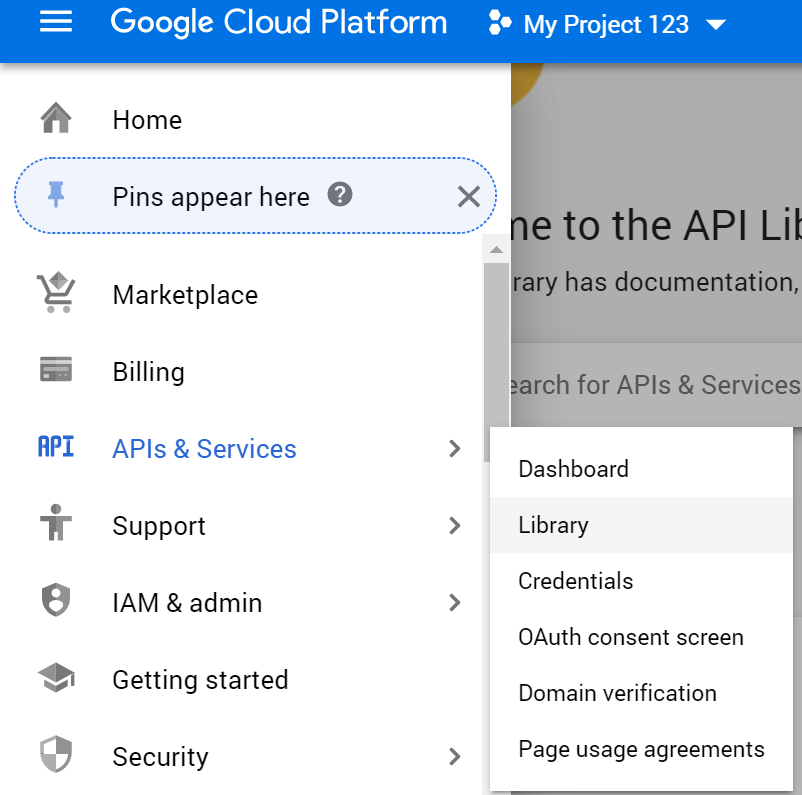This screenshot has height=795, width=802.
Task: Expand the IAM & admin submenu chevron
Action: pyautogui.click(x=454, y=603)
